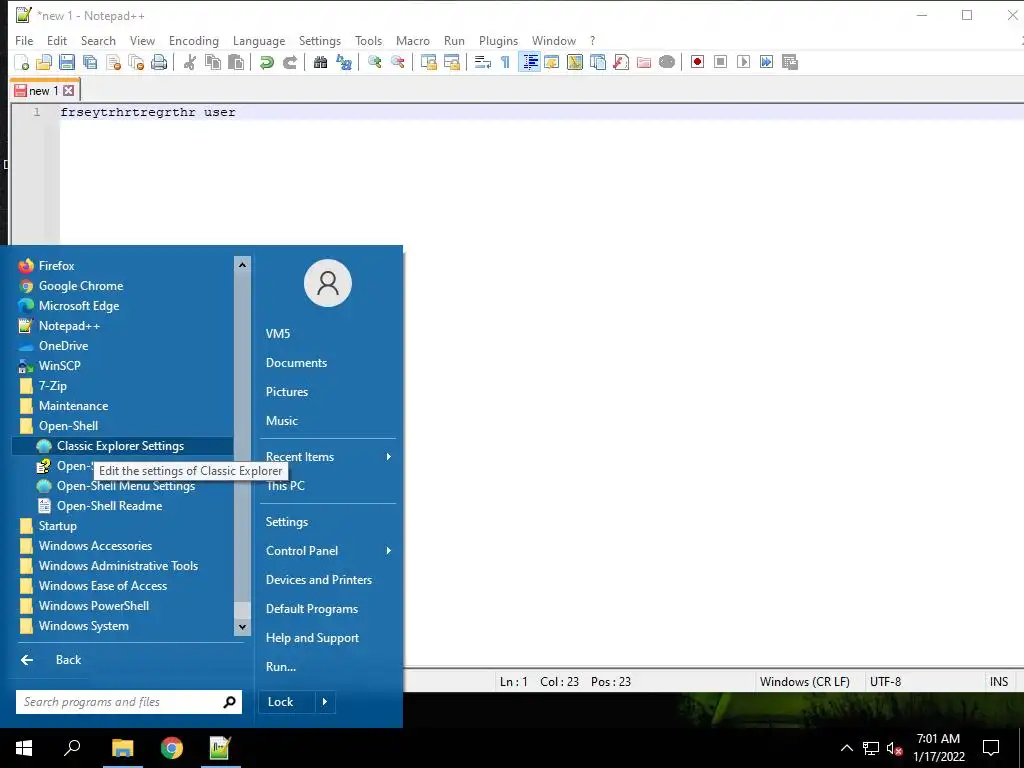Toggle the indent guide toolbar icon

point(530,62)
